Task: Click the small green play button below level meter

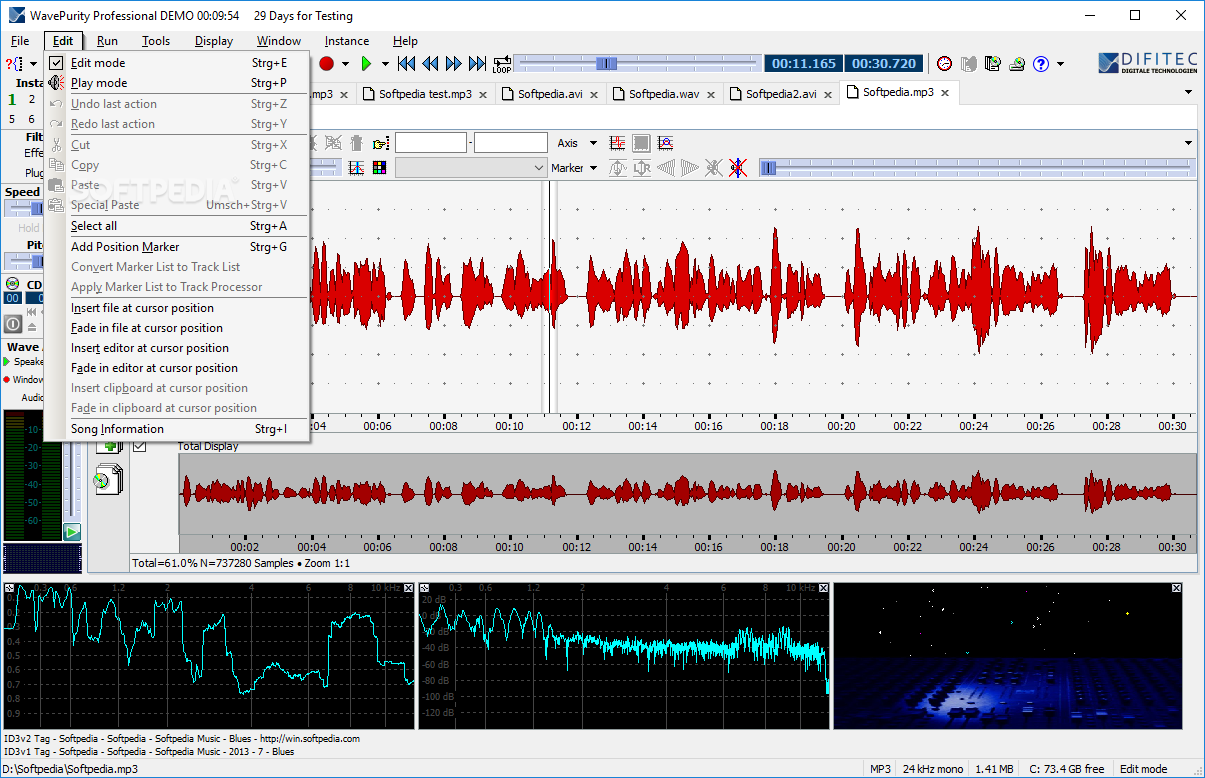Action: 72,532
